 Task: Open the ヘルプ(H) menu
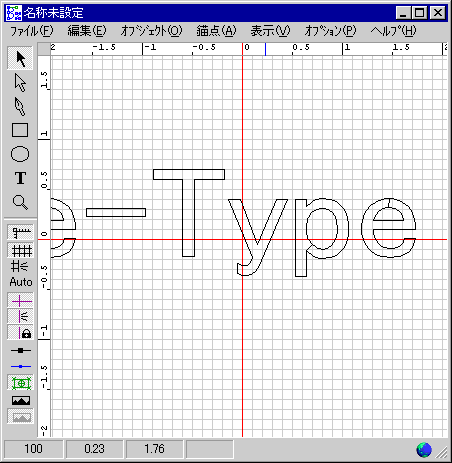pyautogui.click(x=393, y=31)
